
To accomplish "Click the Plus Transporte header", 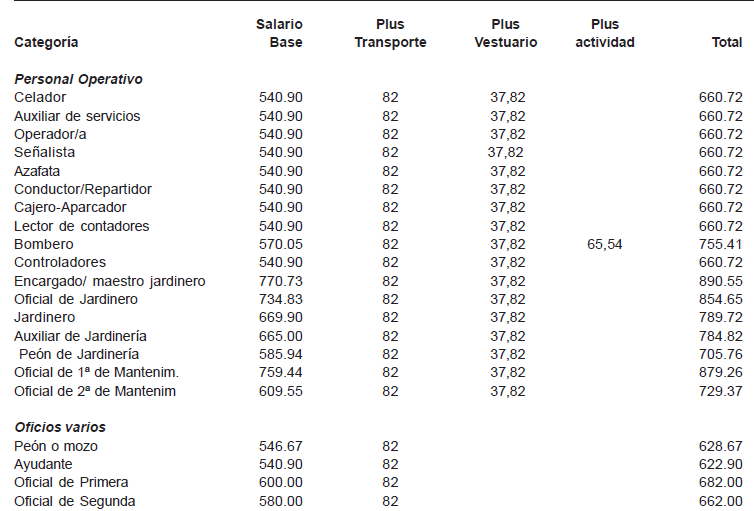I will [x=390, y=33].
